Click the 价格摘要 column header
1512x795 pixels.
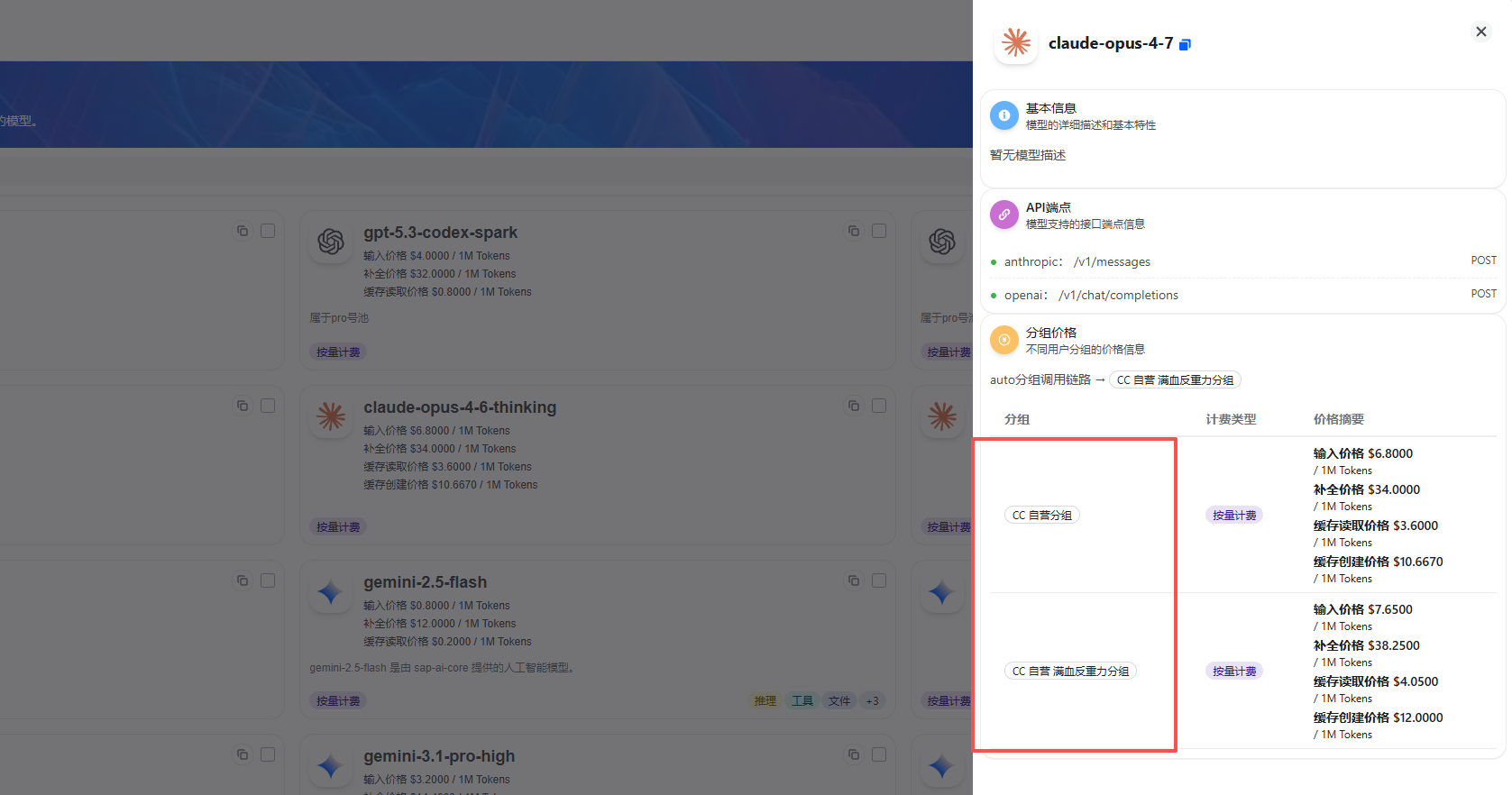tap(1339, 419)
